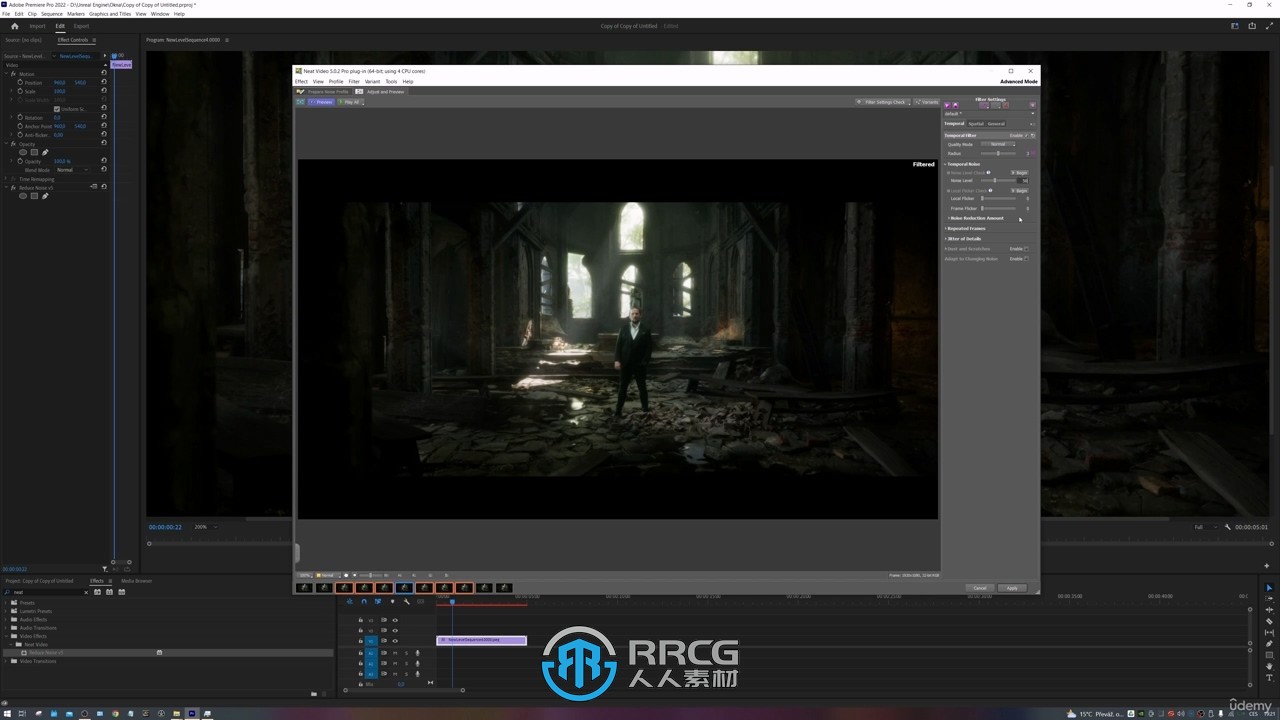Add a marker in the timeline header
The width and height of the screenshot is (1280, 720).
click(392, 601)
